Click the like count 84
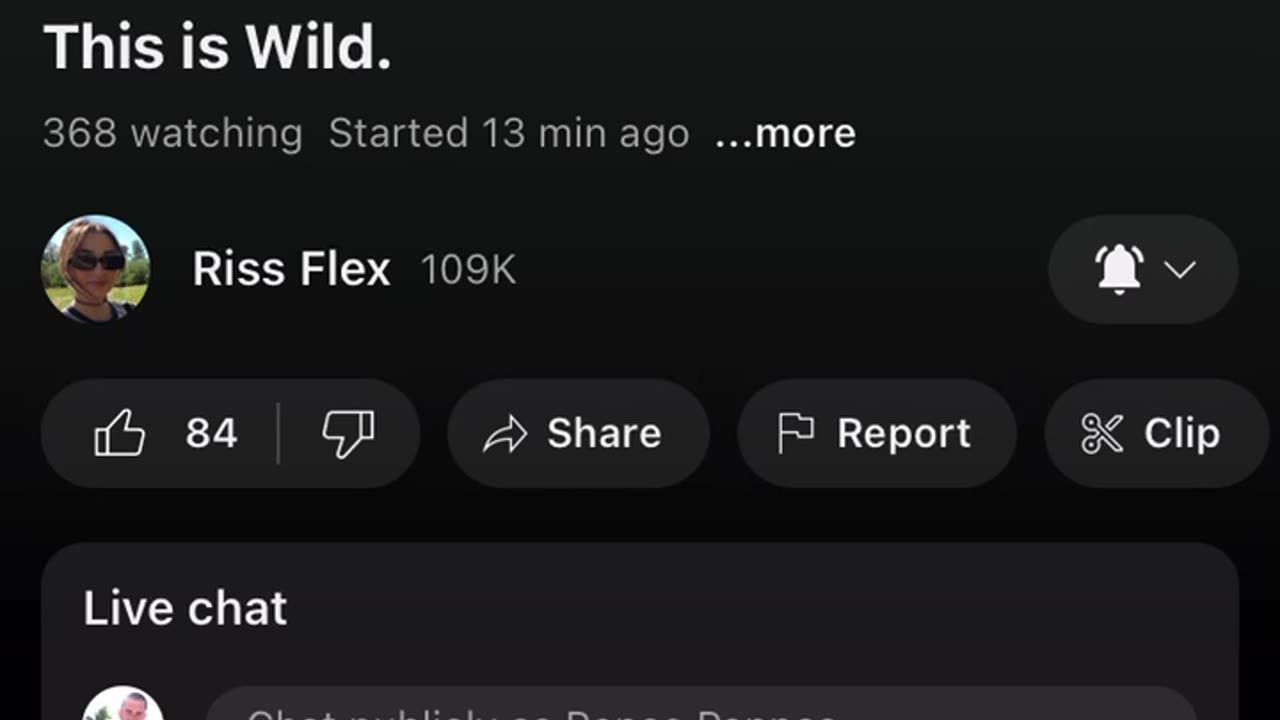The width and height of the screenshot is (1280, 720). [211, 434]
